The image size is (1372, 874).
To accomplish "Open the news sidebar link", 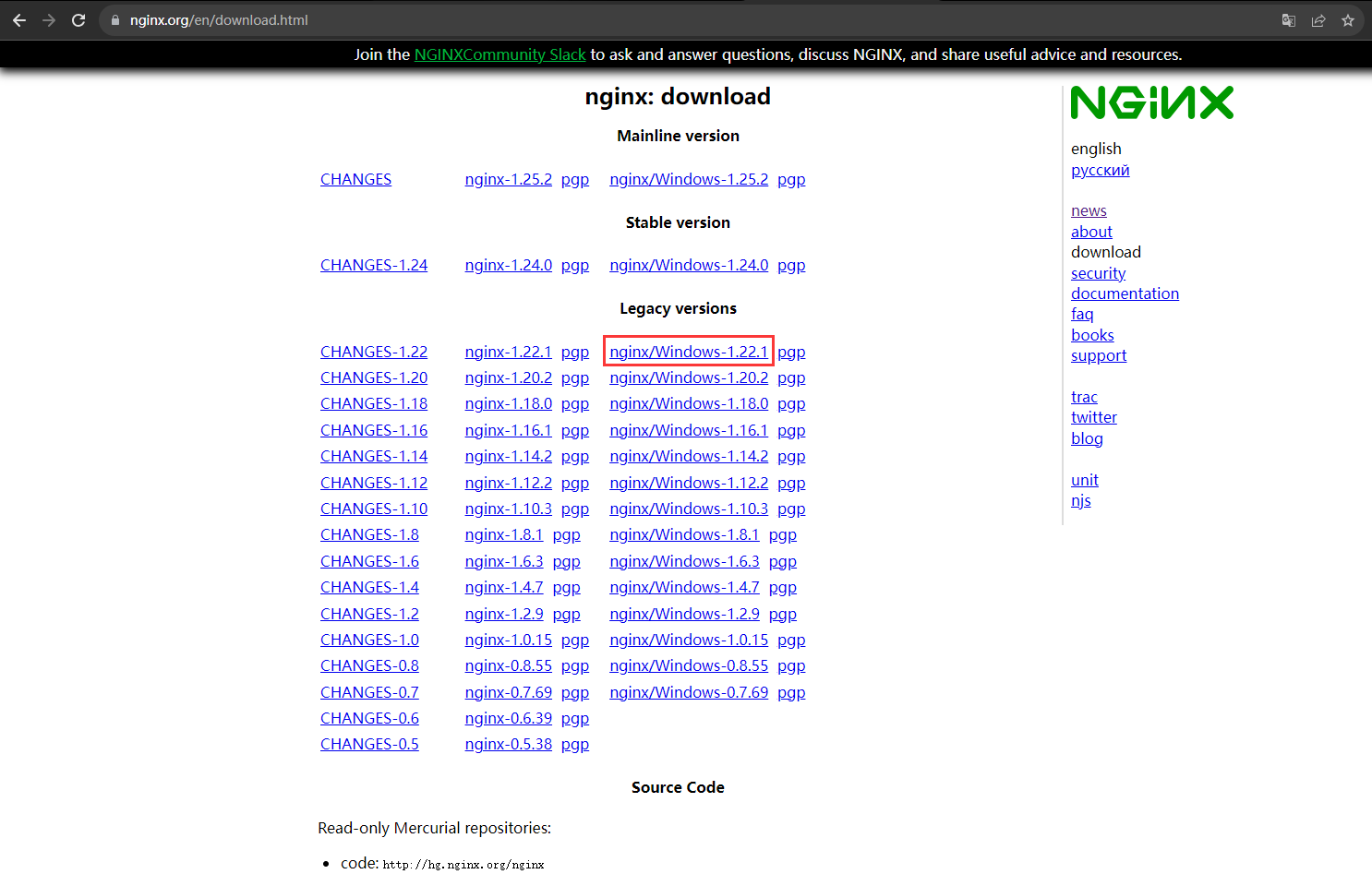I will (1089, 210).
